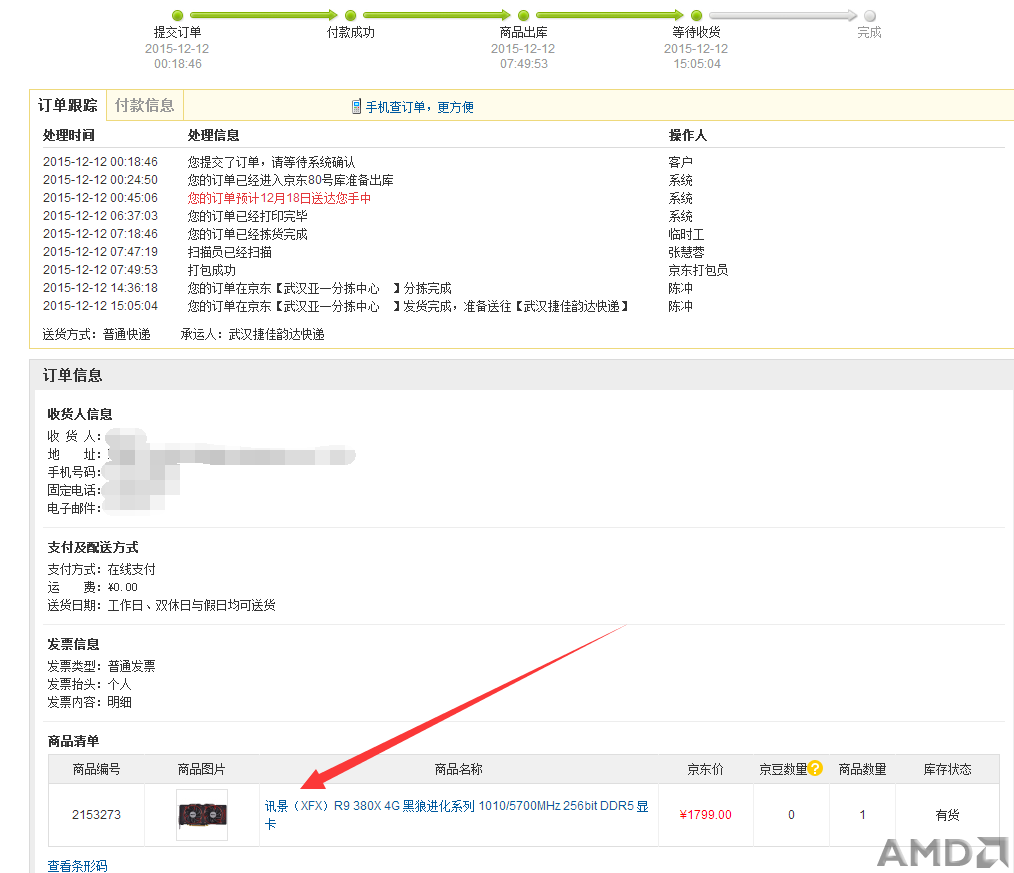Click the 库存状态 column header

click(947, 770)
